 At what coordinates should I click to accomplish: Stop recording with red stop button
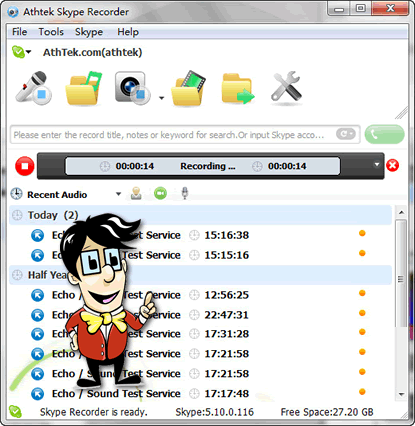pyautogui.click(x=25, y=166)
